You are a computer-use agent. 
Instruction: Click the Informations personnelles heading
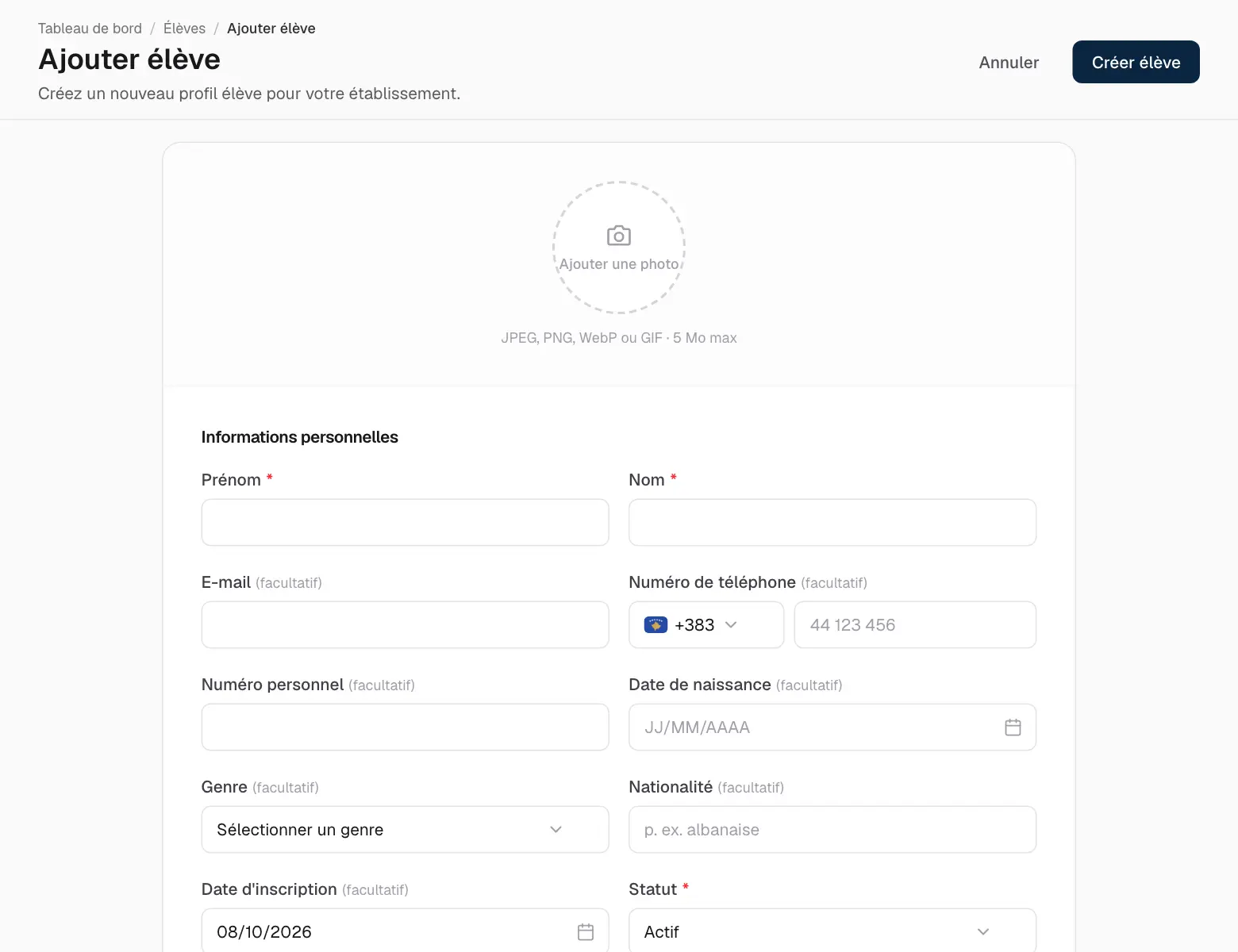pyautogui.click(x=299, y=437)
